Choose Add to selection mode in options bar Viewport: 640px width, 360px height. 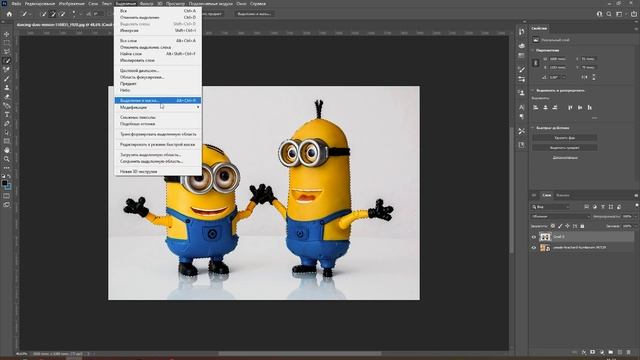click(x=53, y=14)
